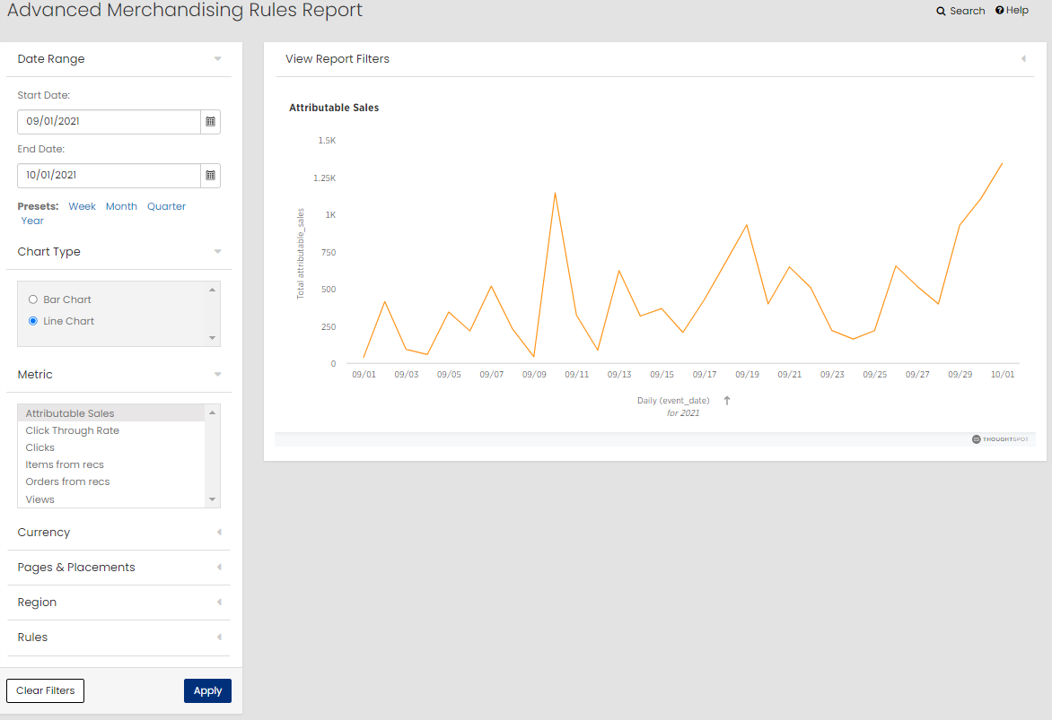
Task: Click the Quarter preset link
Action: [166, 207]
